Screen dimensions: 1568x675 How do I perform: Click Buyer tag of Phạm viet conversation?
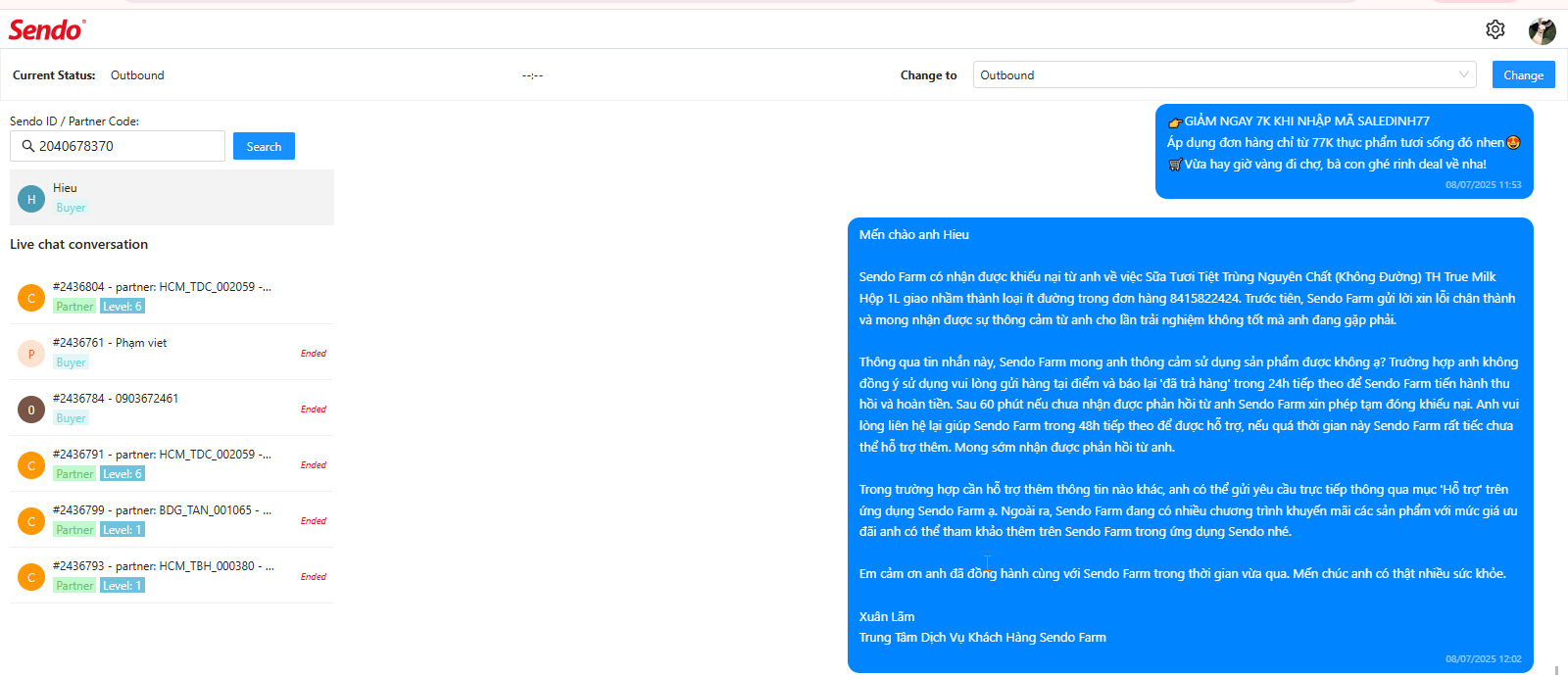pos(71,362)
